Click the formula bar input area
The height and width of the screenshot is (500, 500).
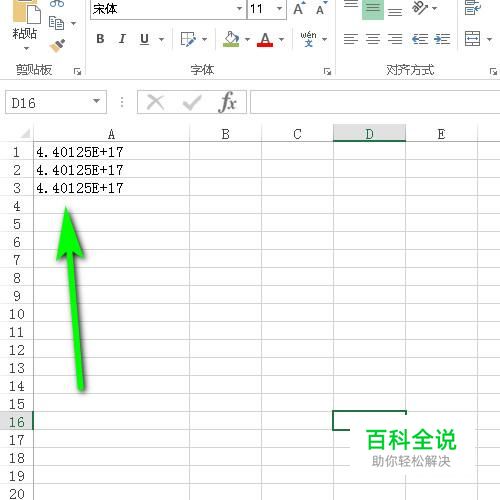pyautogui.click(x=375, y=102)
